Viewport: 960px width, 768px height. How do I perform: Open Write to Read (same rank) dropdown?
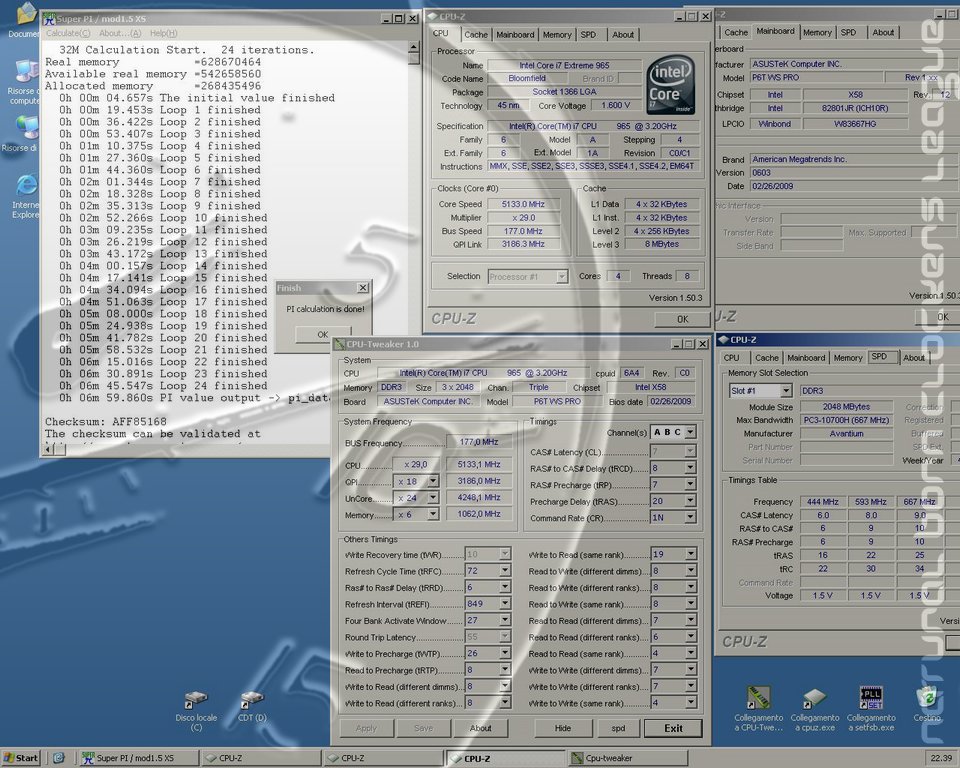pos(690,554)
